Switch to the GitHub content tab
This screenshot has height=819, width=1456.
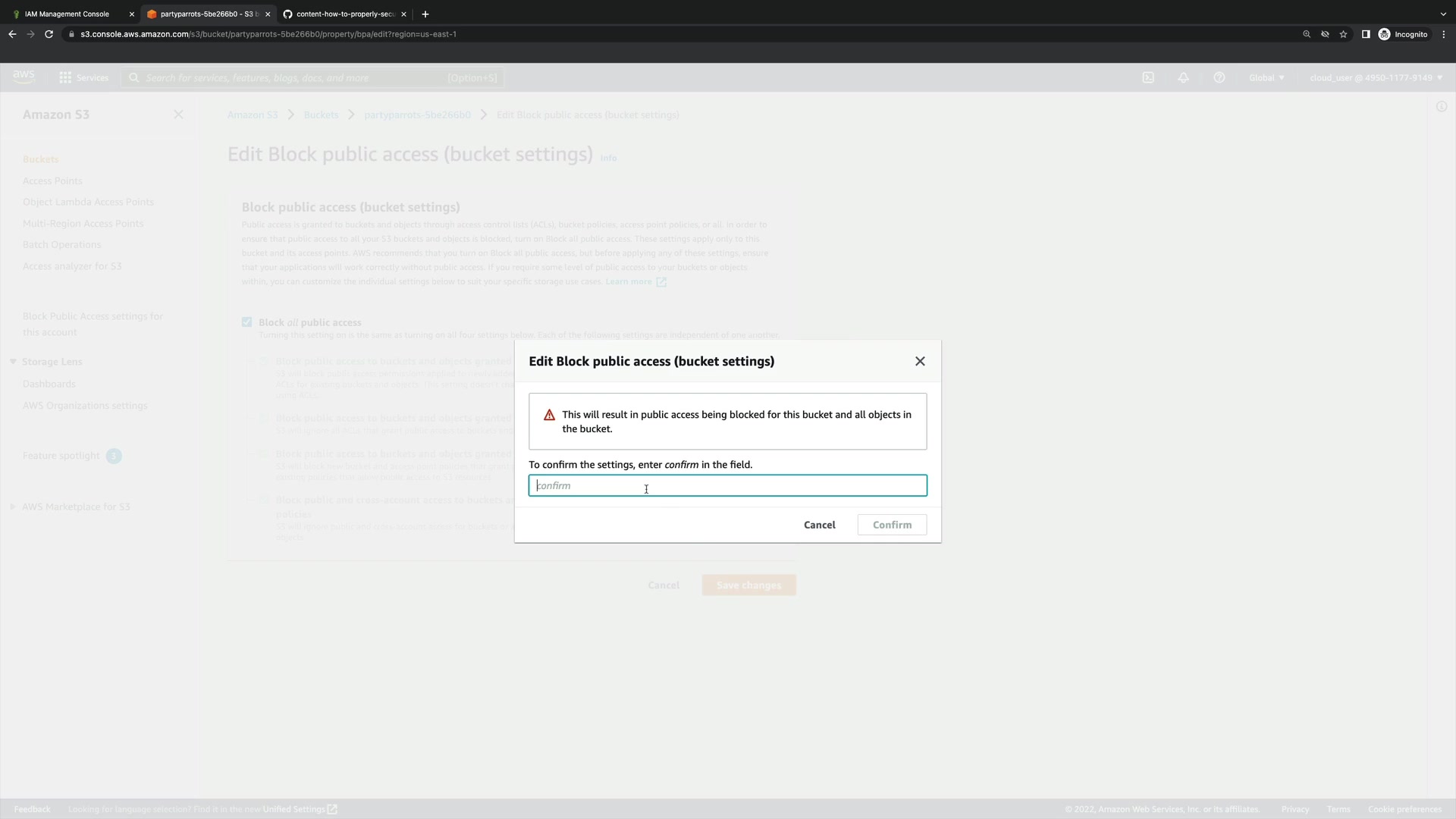pyautogui.click(x=345, y=14)
